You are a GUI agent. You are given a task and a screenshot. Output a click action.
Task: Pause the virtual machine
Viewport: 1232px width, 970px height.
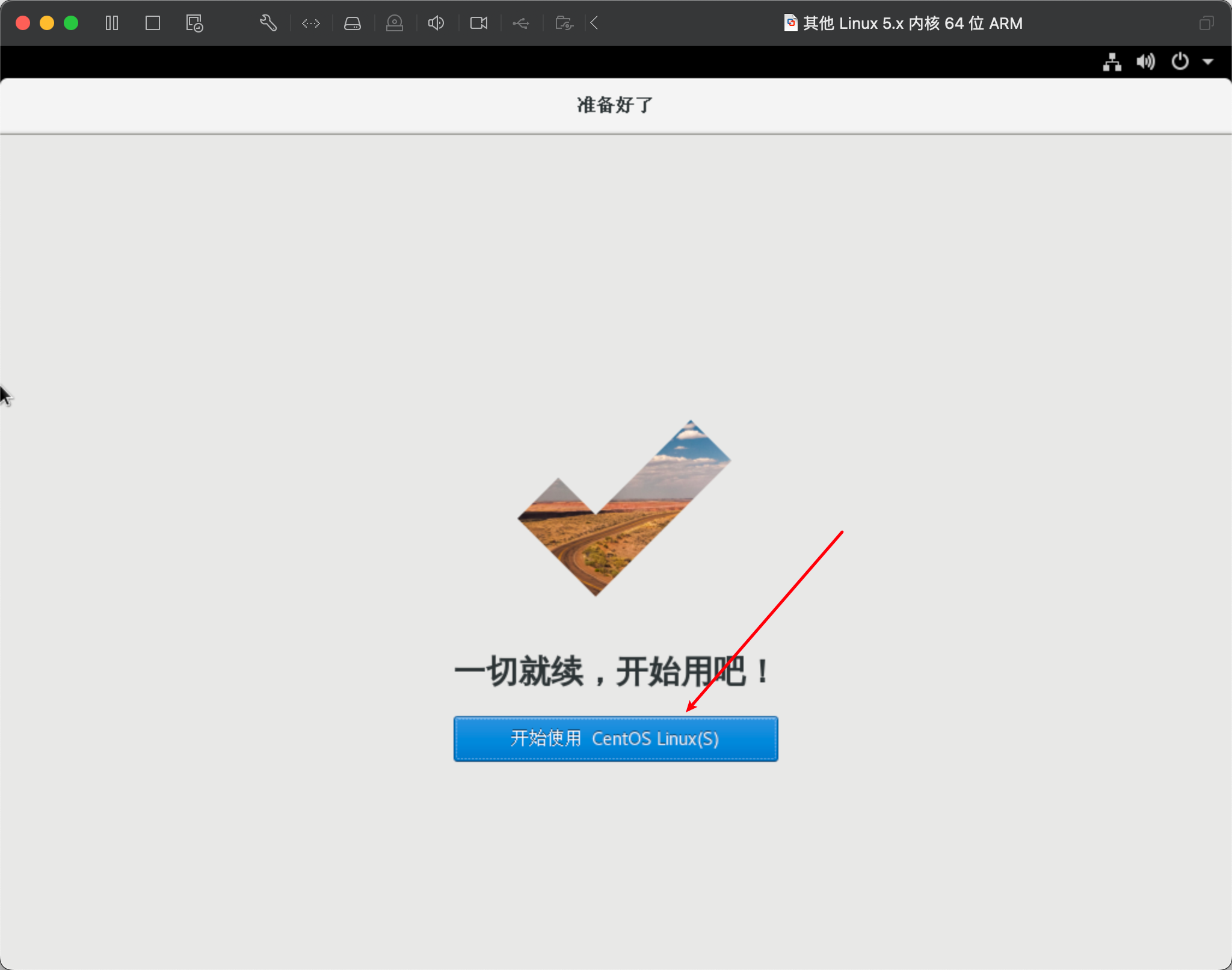[x=112, y=23]
